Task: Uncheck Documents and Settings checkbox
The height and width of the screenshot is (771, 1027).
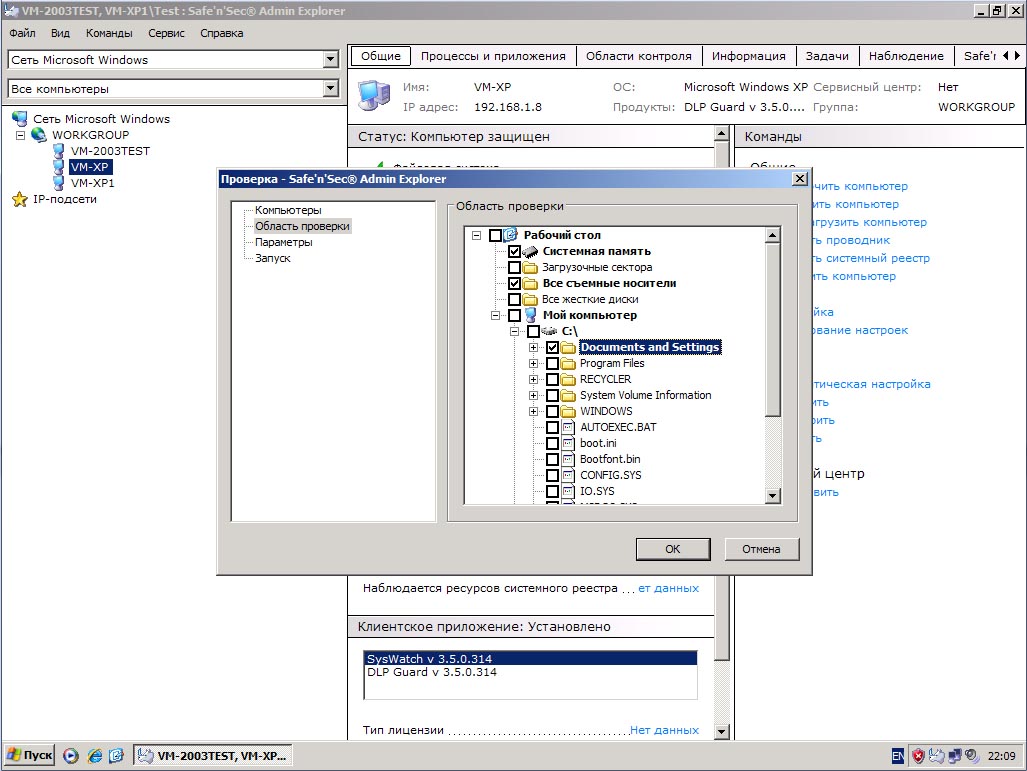Action: click(552, 347)
